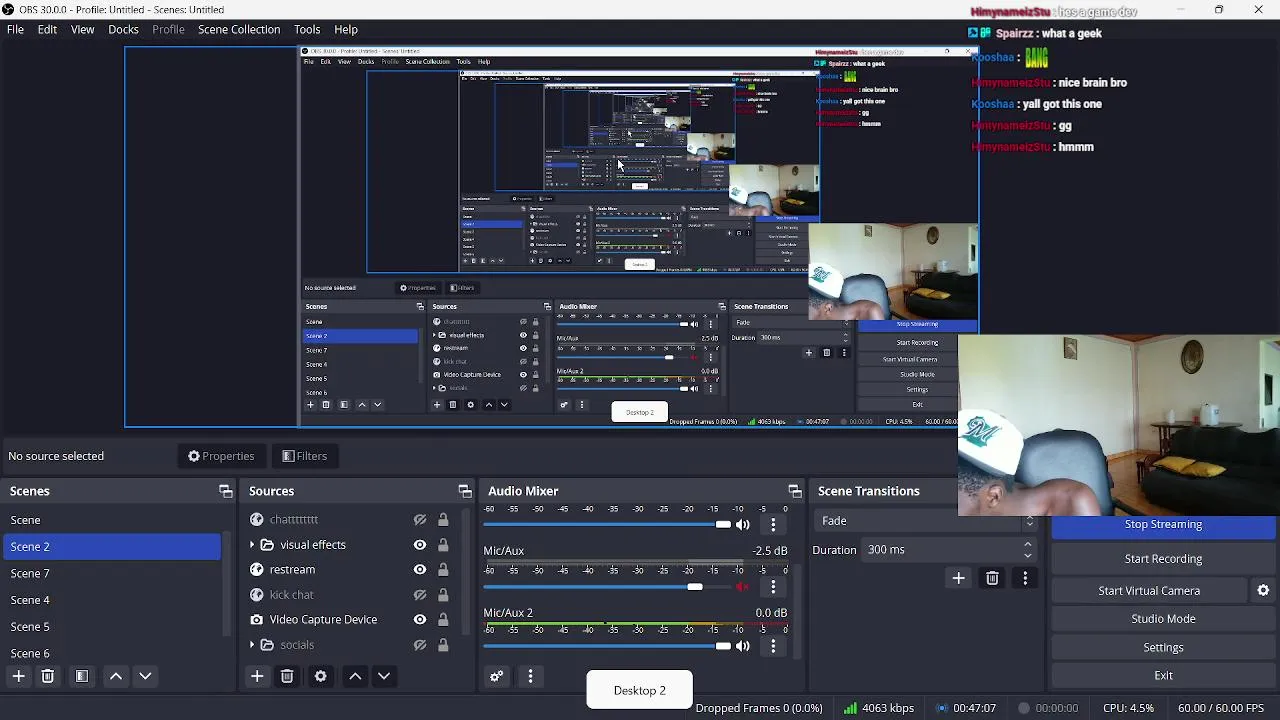Open advanced audio properties gears icon
Screen dimensions: 1280x720
496,676
